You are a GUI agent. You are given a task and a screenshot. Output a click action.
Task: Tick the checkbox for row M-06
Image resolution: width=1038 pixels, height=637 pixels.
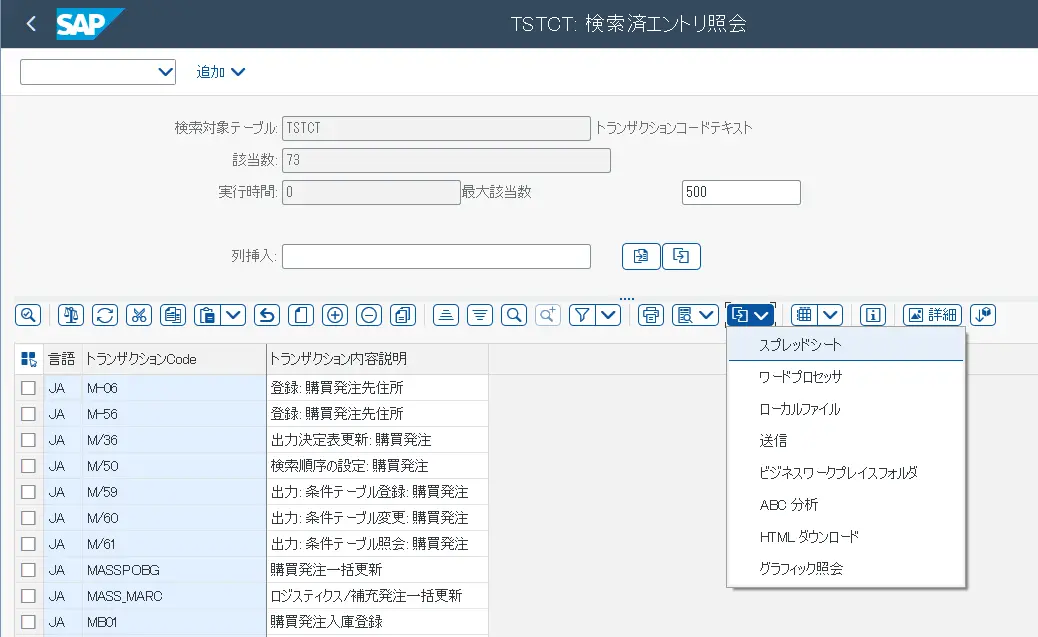29,388
